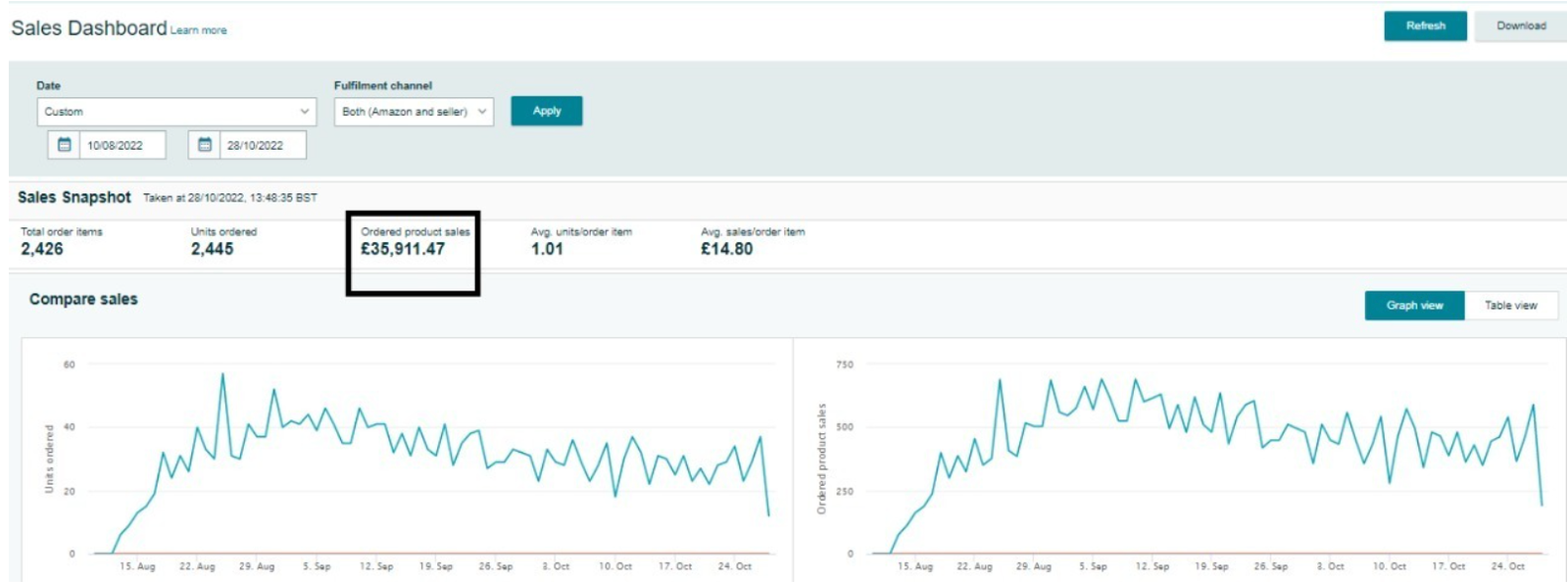Click the Apply button
The height and width of the screenshot is (583, 1568).
[x=547, y=111]
